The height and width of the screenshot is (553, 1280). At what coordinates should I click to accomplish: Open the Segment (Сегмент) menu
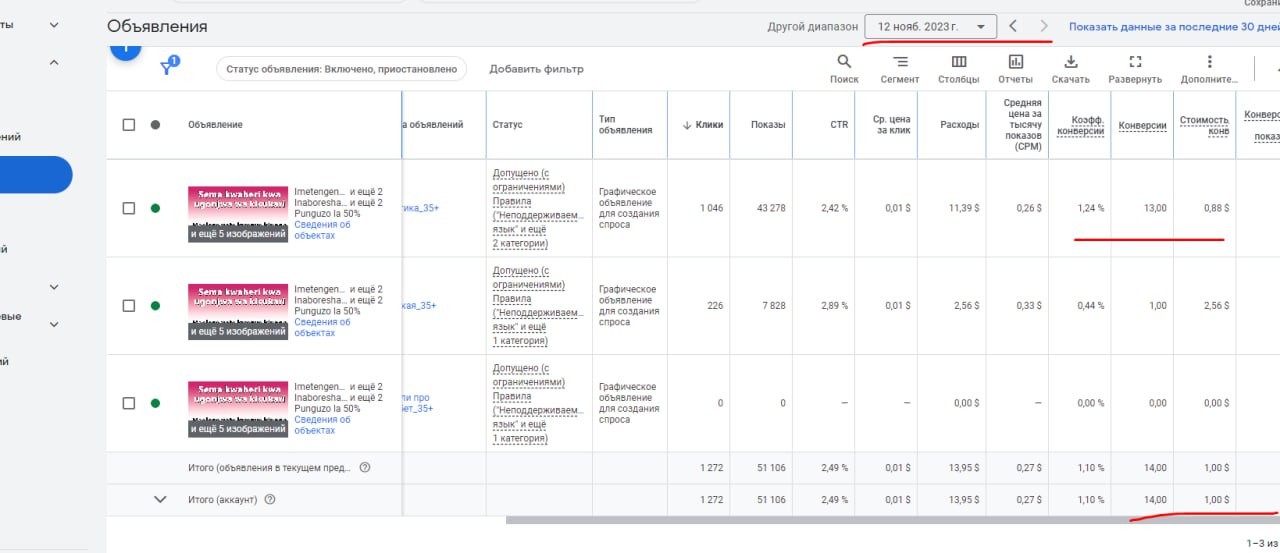coord(900,69)
